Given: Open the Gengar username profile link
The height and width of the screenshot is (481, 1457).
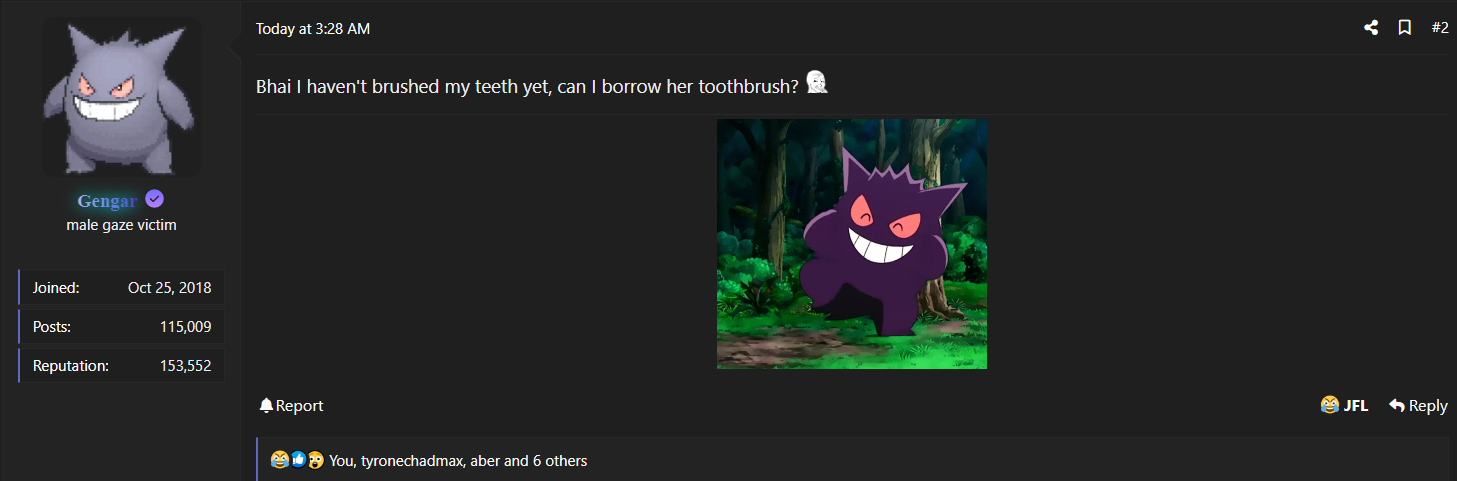Looking at the screenshot, I should coord(107,200).
